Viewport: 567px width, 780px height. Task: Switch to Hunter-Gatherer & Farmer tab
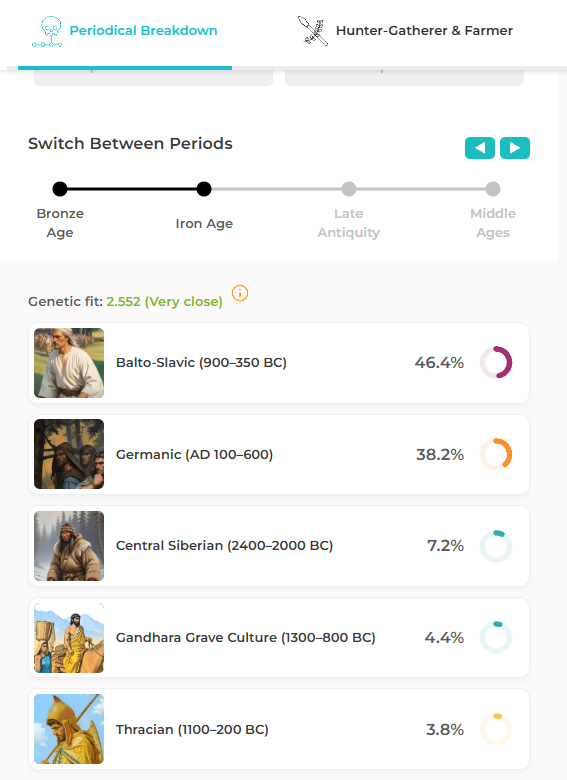click(x=405, y=31)
